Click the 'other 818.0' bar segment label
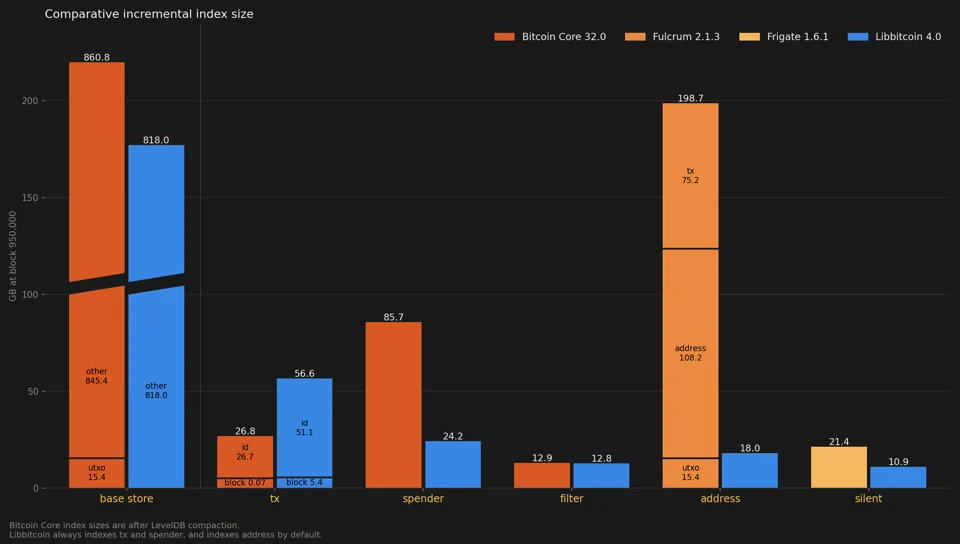 click(x=156, y=390)
